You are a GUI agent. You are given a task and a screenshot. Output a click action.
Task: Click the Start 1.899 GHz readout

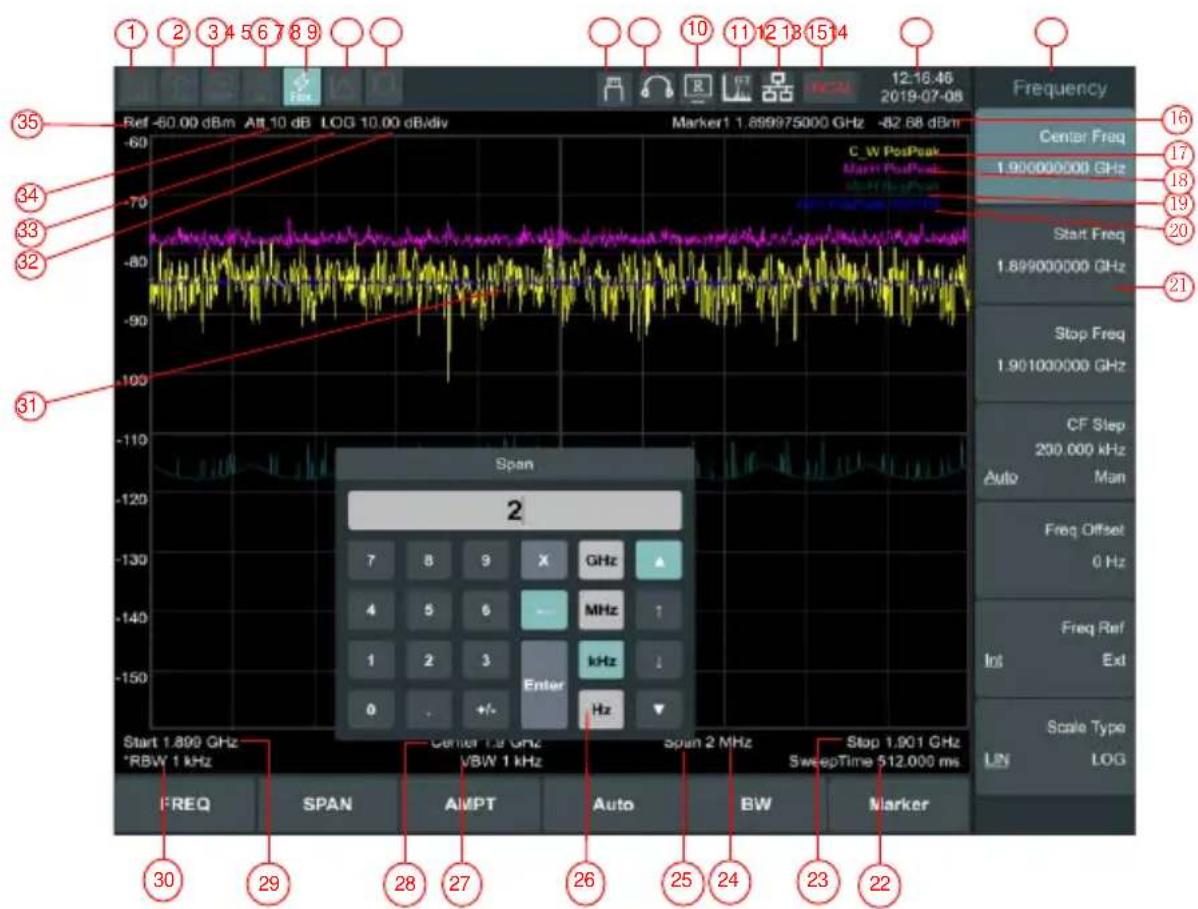point(180,742)
